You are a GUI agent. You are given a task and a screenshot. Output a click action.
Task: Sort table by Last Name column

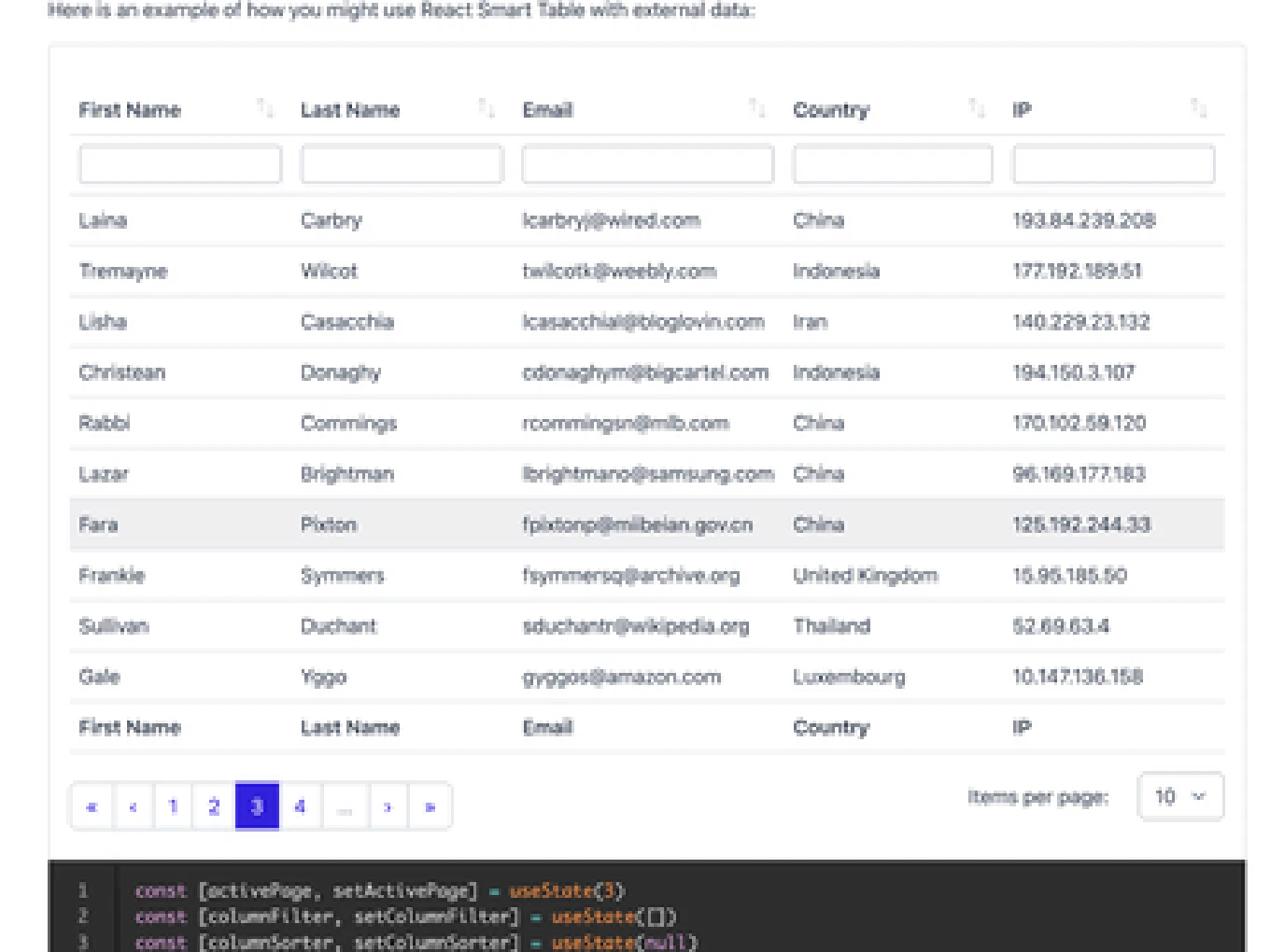point(487,109)
